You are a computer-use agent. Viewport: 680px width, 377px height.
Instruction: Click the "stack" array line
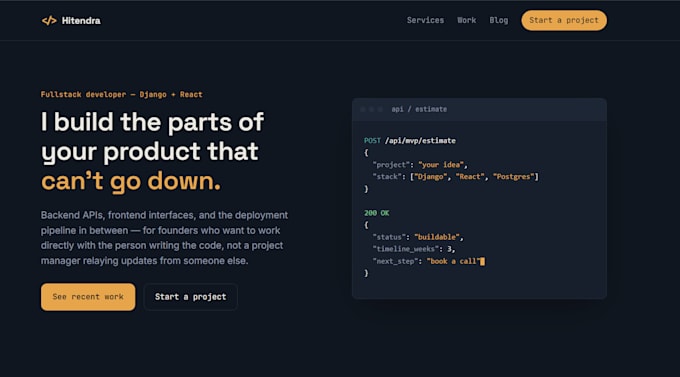coord(455,177)
